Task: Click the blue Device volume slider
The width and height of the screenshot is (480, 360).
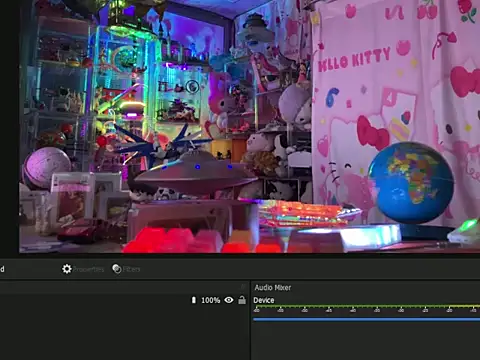Action: coord(367,319)
